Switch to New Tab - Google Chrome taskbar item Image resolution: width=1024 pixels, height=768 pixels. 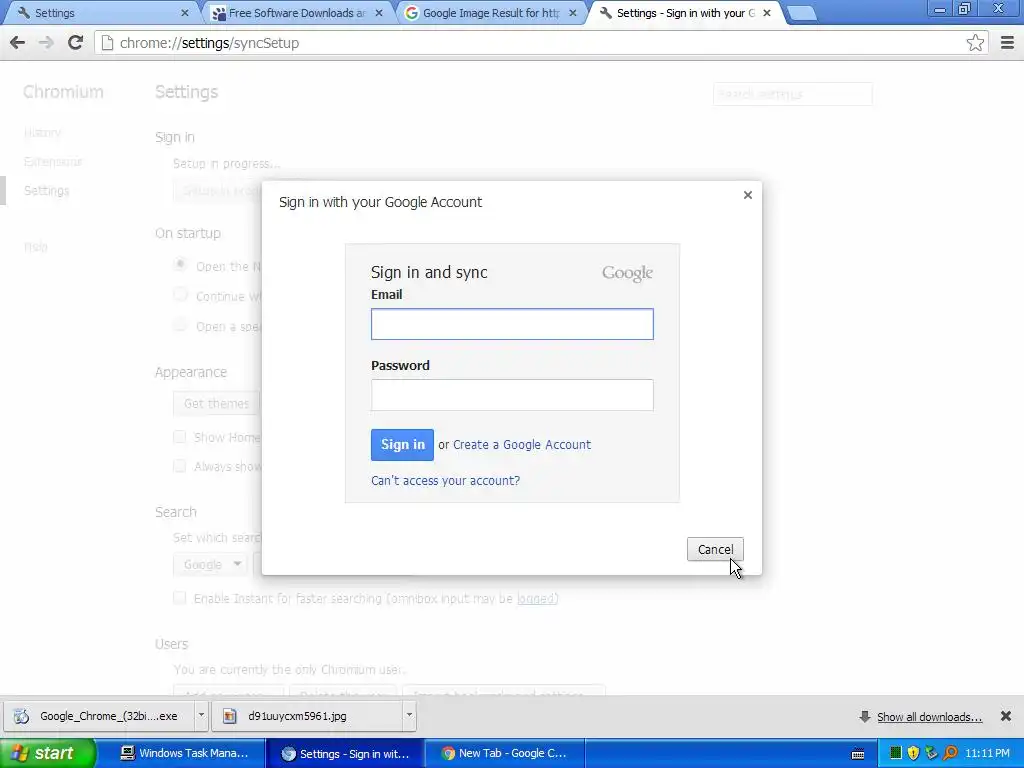pyautogui.click(x=503, y=754)
